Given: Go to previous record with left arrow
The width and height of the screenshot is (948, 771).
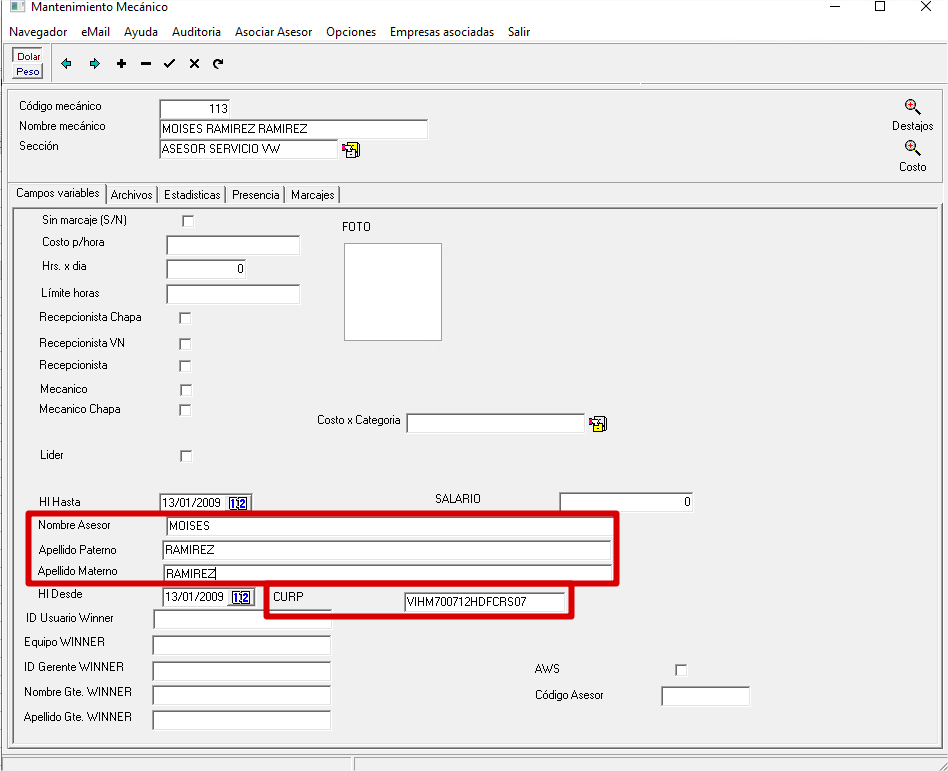Looking at the screenshot, I should pyautogui.click(x=67, y=63).
